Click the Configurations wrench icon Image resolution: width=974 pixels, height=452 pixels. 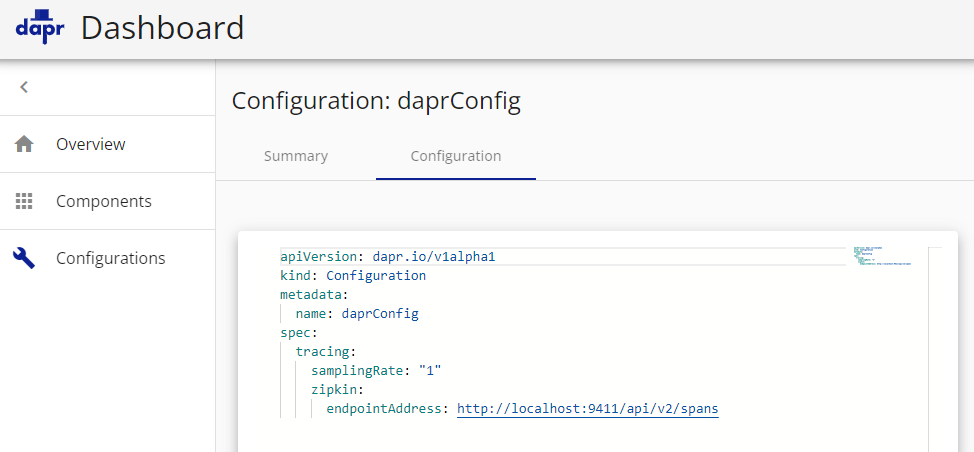pos(25,258)
